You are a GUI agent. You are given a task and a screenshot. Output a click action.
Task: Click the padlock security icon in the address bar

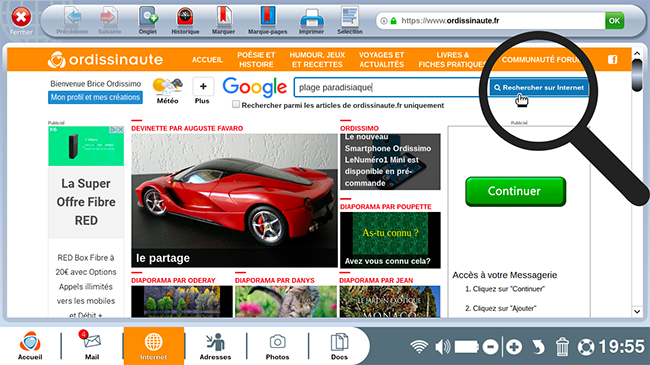coord(393,21)
